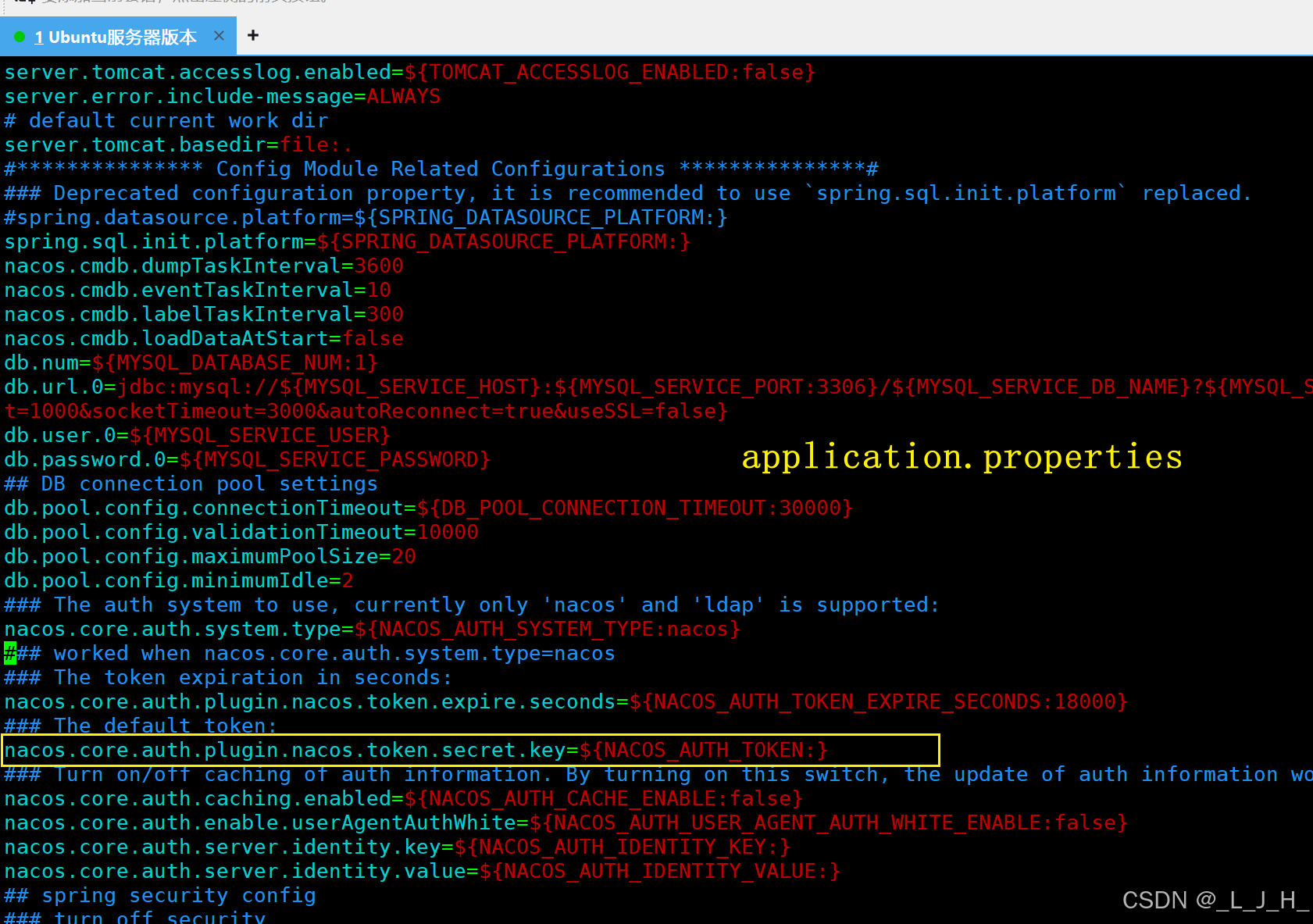Viewport: 1313px width, 924px height.
Task: Click 'Config Module Related Configurations' header line
Action: (x=441, y=169)
